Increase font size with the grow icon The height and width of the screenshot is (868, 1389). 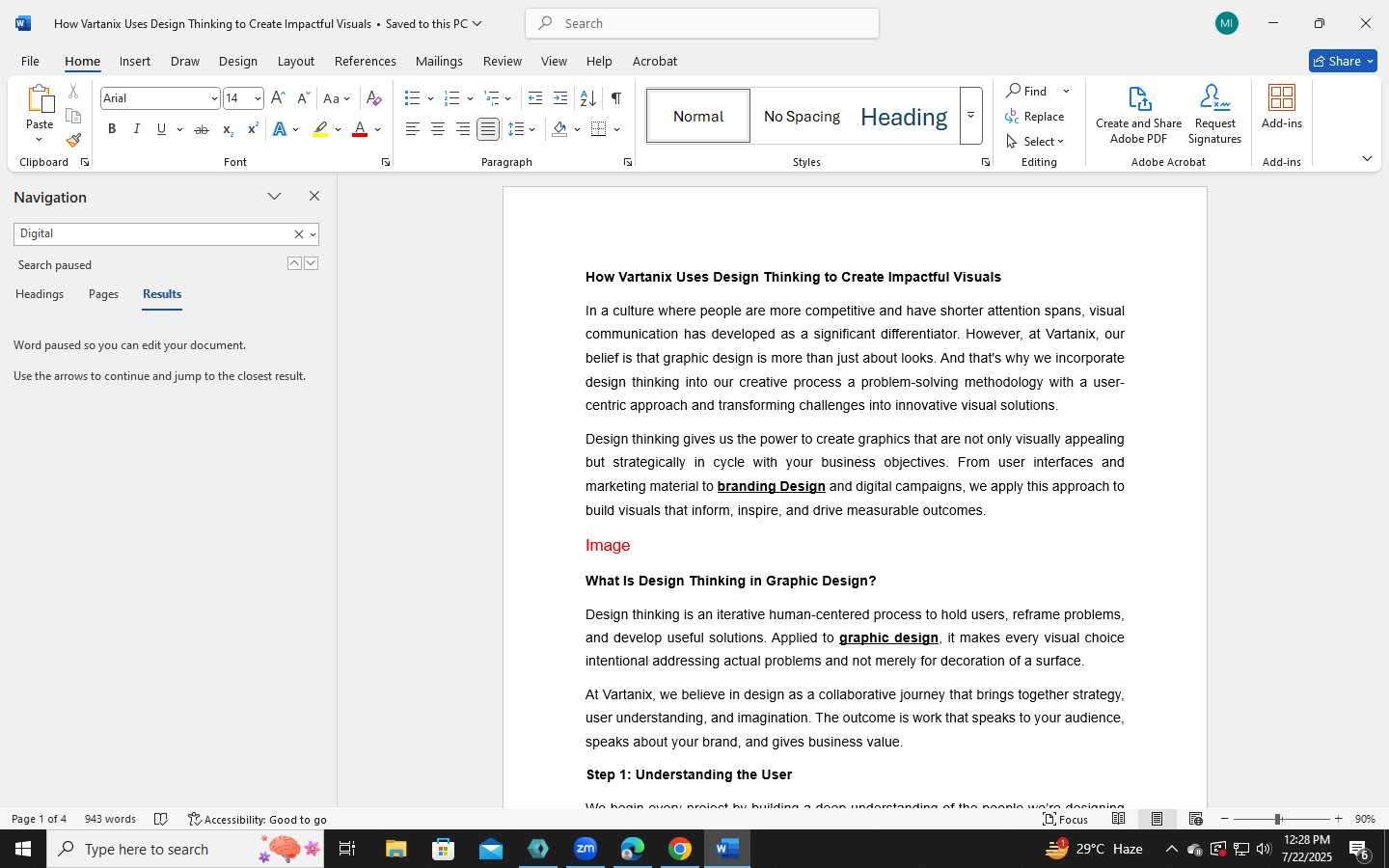point(278,98)
